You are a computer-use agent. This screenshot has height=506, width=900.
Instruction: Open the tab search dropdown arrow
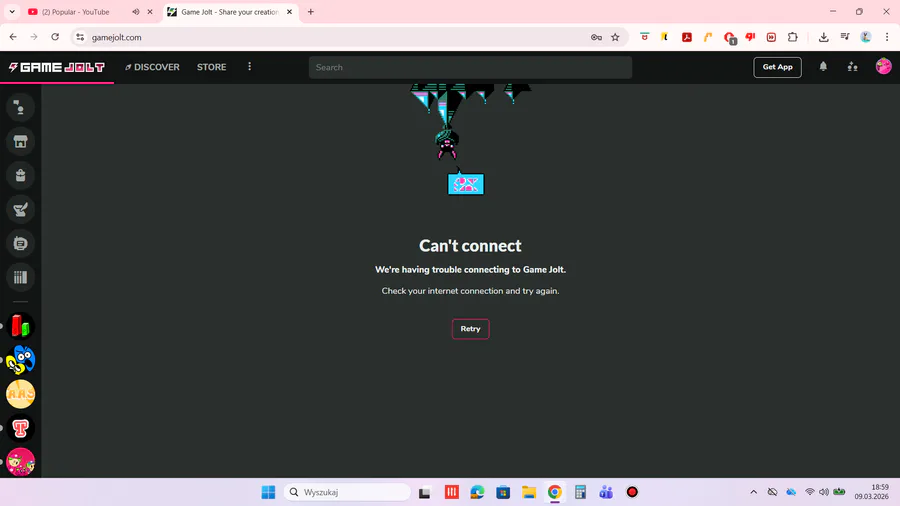pos(11,11)
